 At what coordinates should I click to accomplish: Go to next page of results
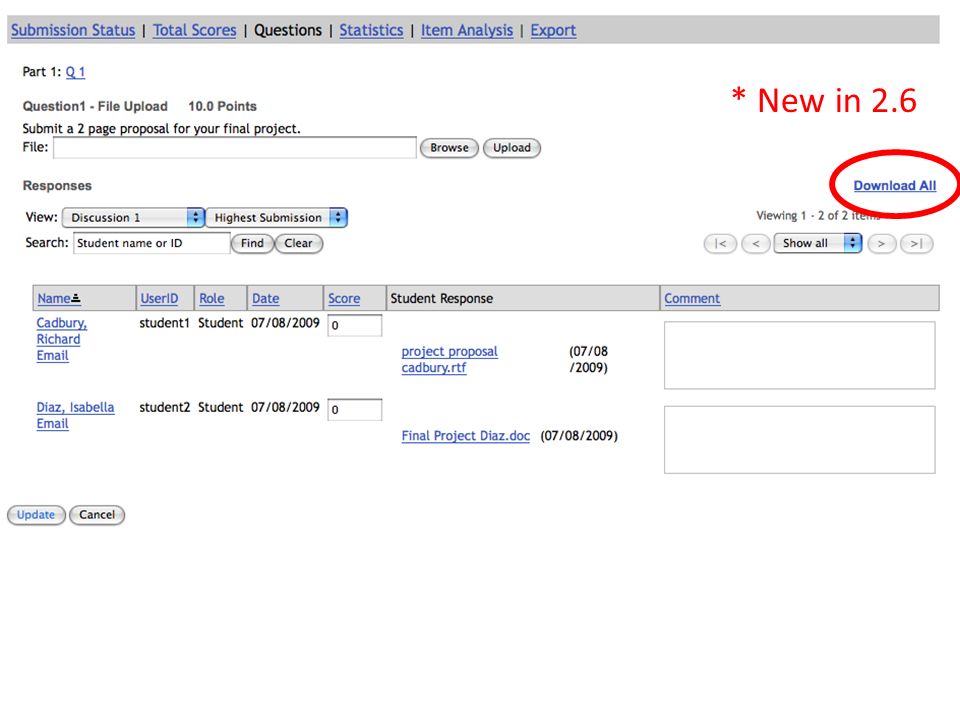point(881,243)
